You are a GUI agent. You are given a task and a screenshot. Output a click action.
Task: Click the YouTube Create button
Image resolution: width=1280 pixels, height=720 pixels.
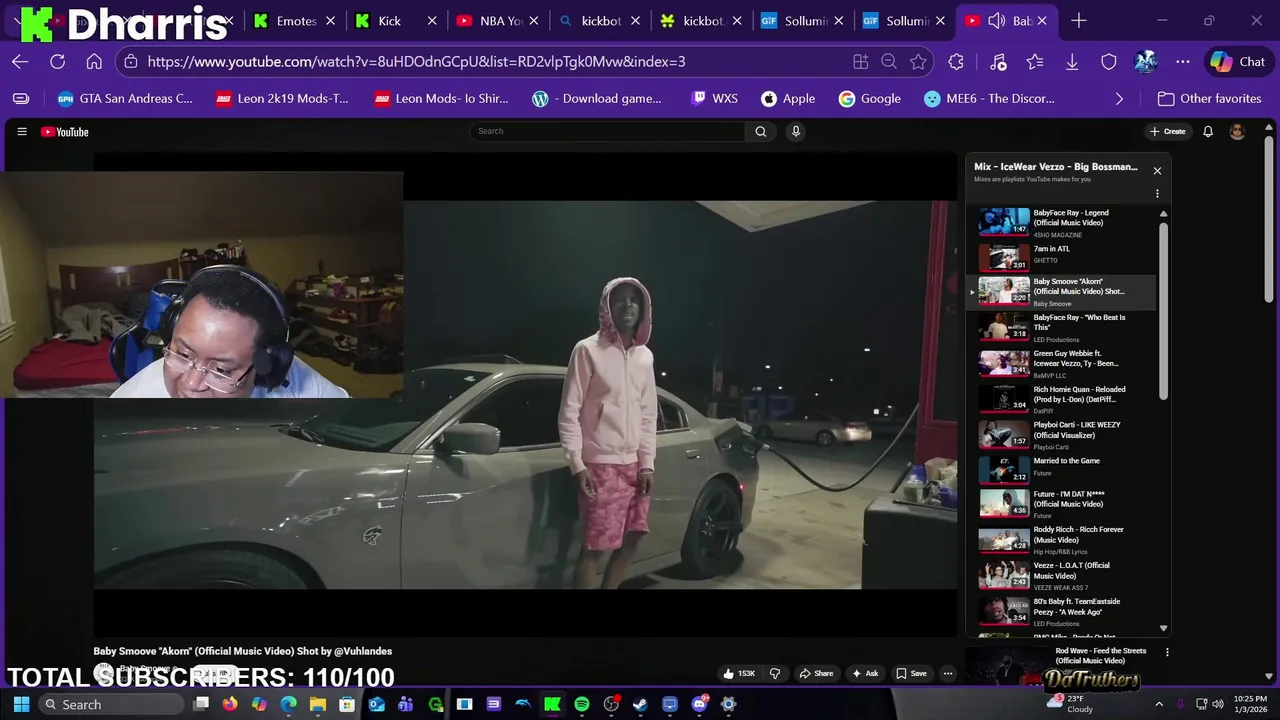click(x=1167, y=132)
